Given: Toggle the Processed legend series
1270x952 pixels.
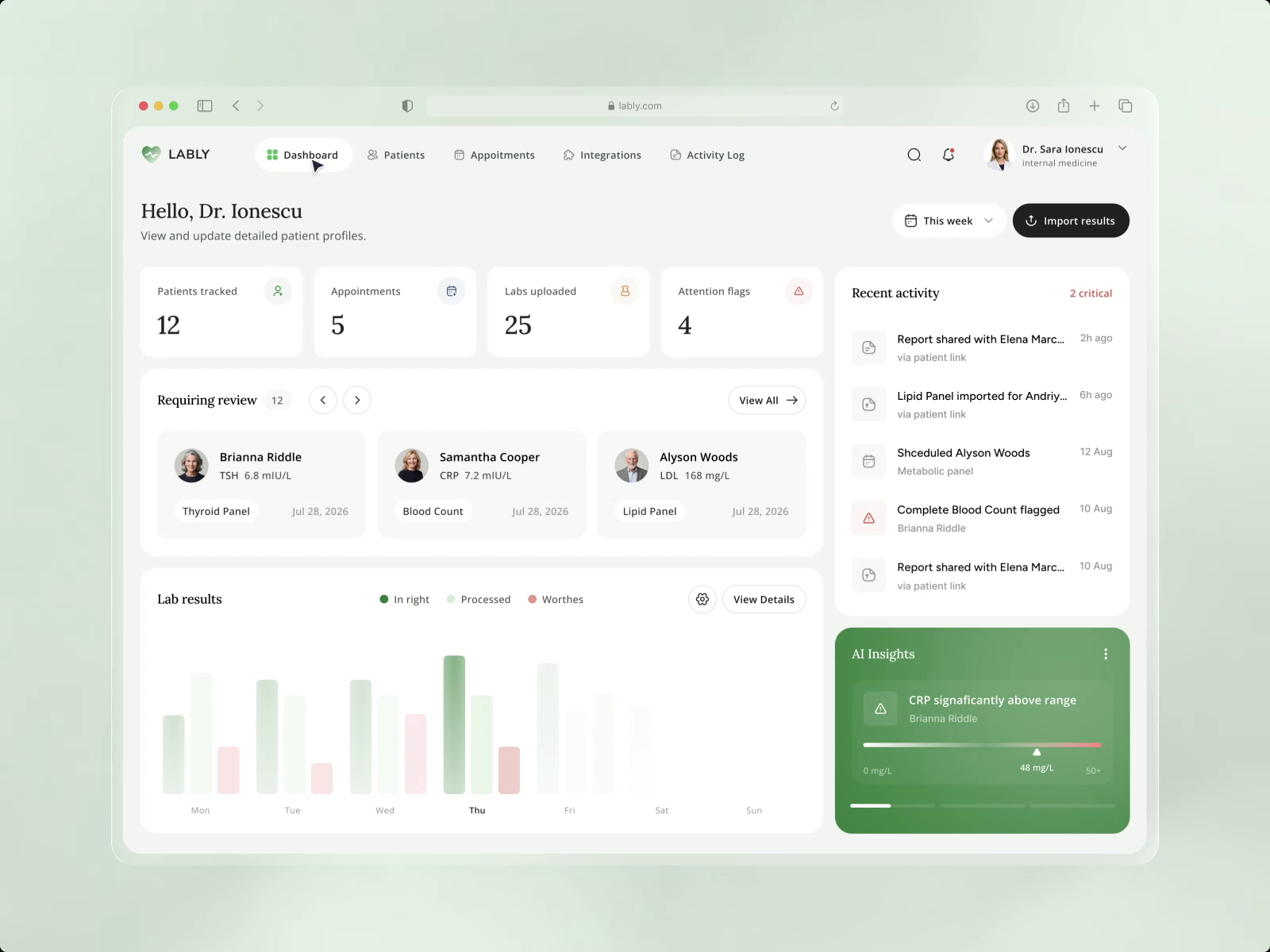Looking at the screenshot, I should (479, 599).
